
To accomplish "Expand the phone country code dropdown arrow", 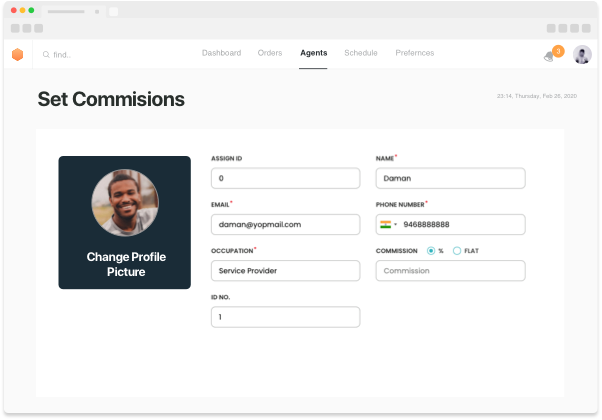I will tap(396, 224).
